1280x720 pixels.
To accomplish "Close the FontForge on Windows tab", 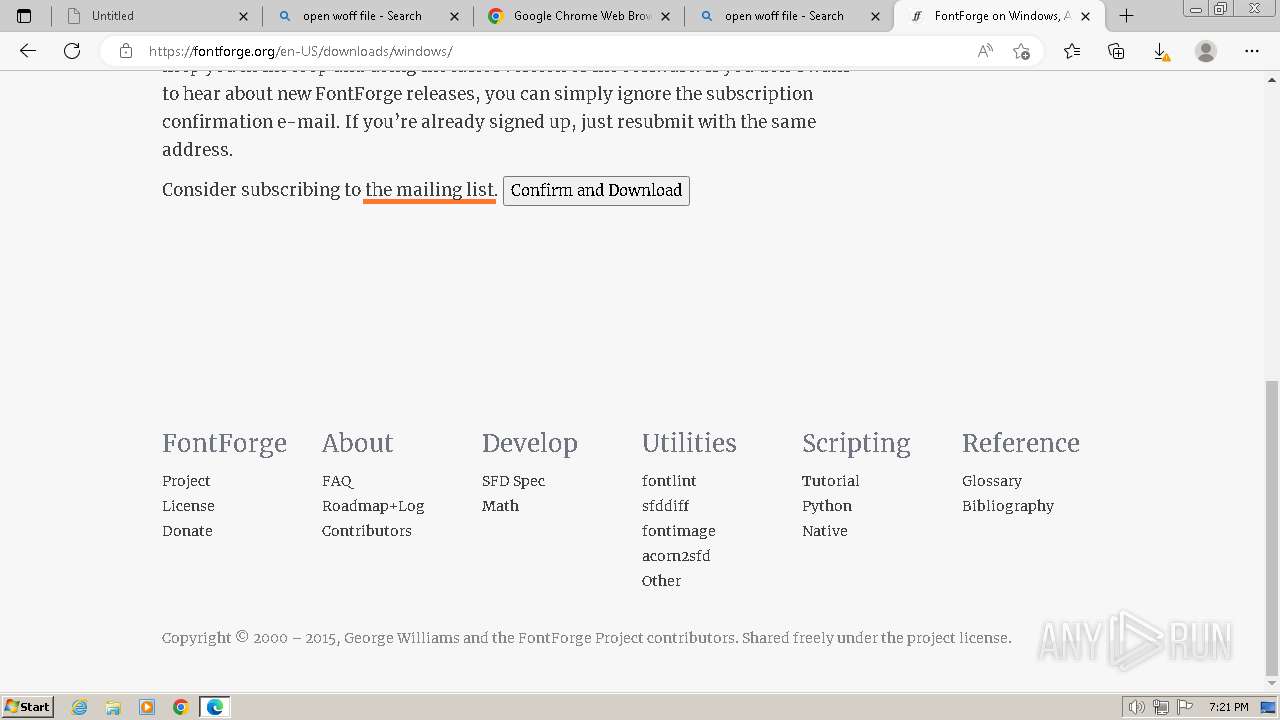I will [1086, 16].
